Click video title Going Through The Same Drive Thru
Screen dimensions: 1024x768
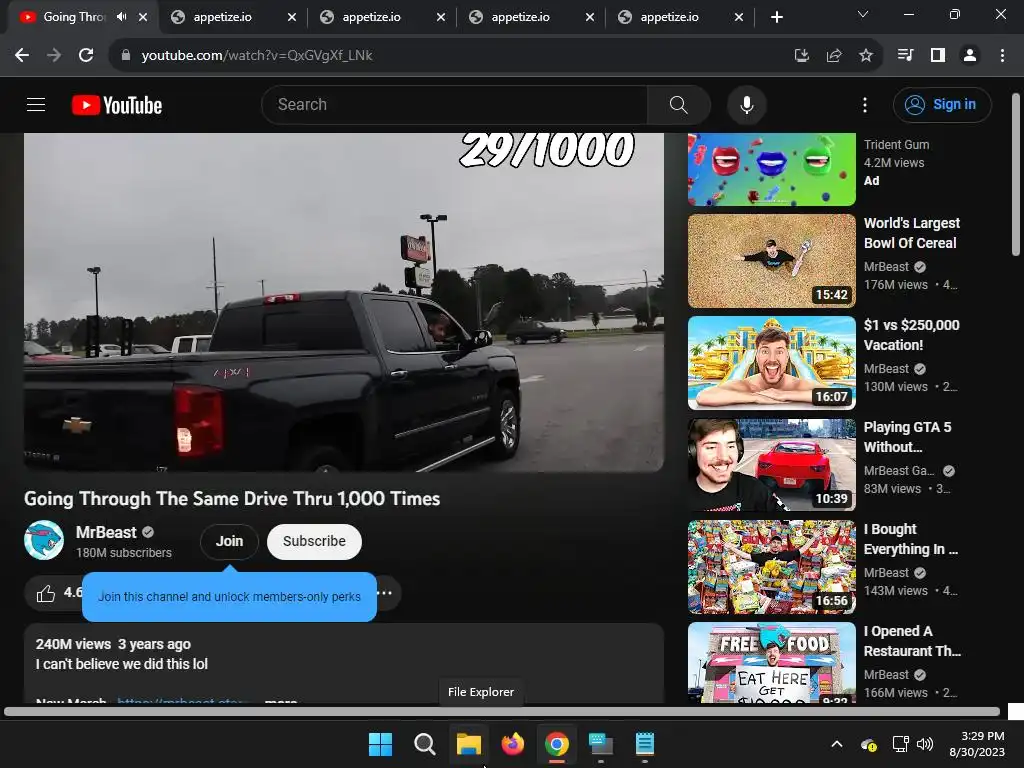click(232, 499)
